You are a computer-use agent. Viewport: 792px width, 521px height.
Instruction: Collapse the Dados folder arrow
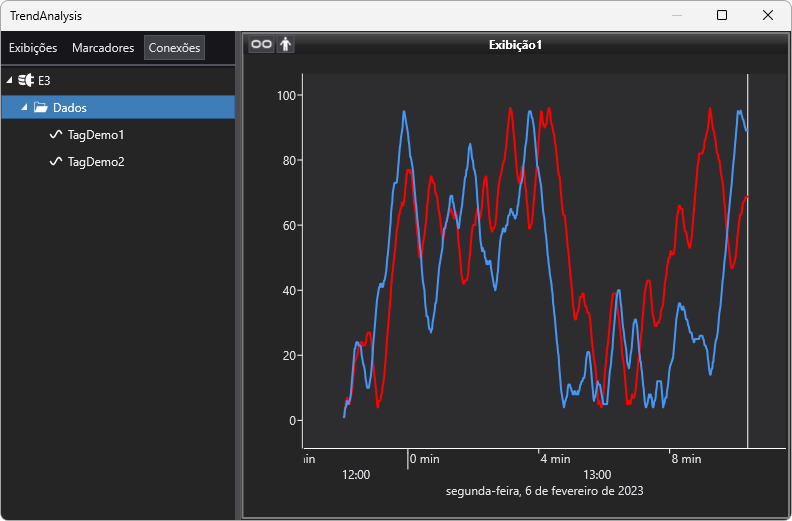click(24, 107)
